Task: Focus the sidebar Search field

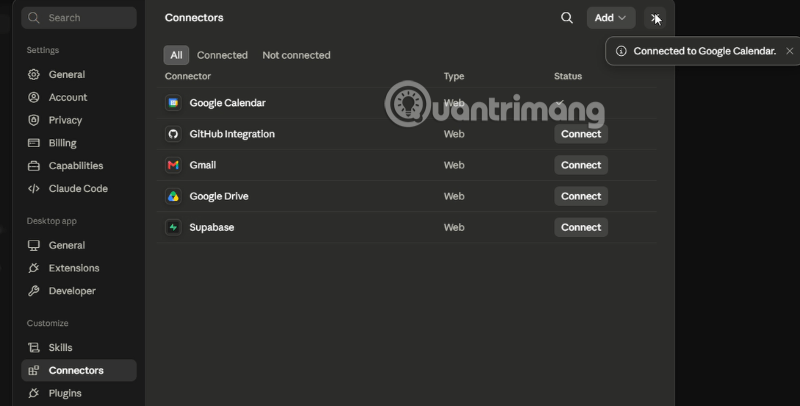Action: tap(79, 18)
